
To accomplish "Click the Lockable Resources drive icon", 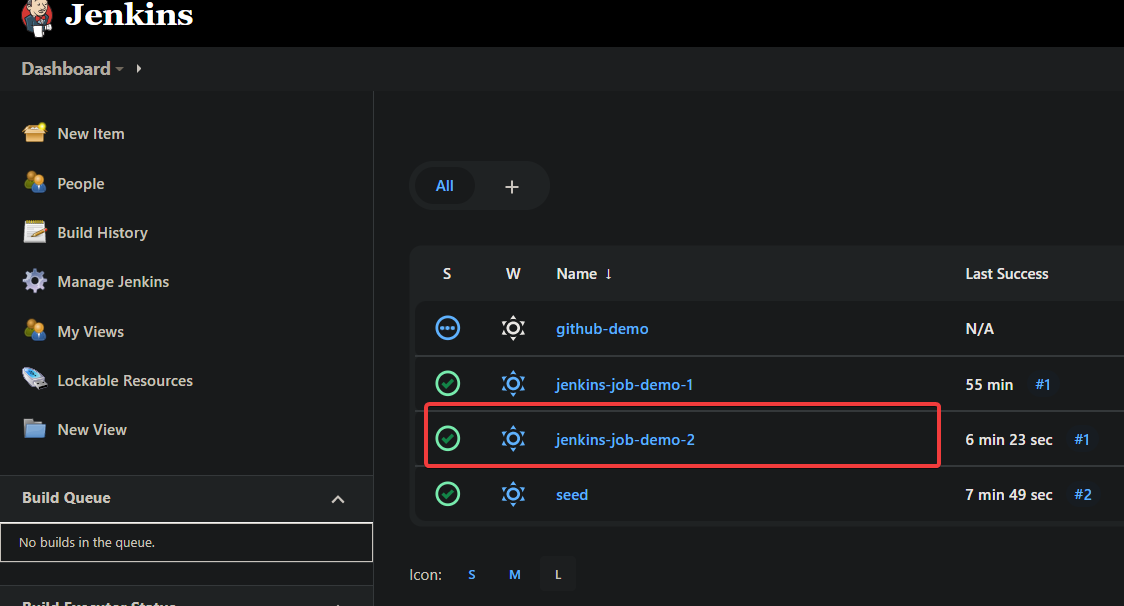I will tap(34, 379).
